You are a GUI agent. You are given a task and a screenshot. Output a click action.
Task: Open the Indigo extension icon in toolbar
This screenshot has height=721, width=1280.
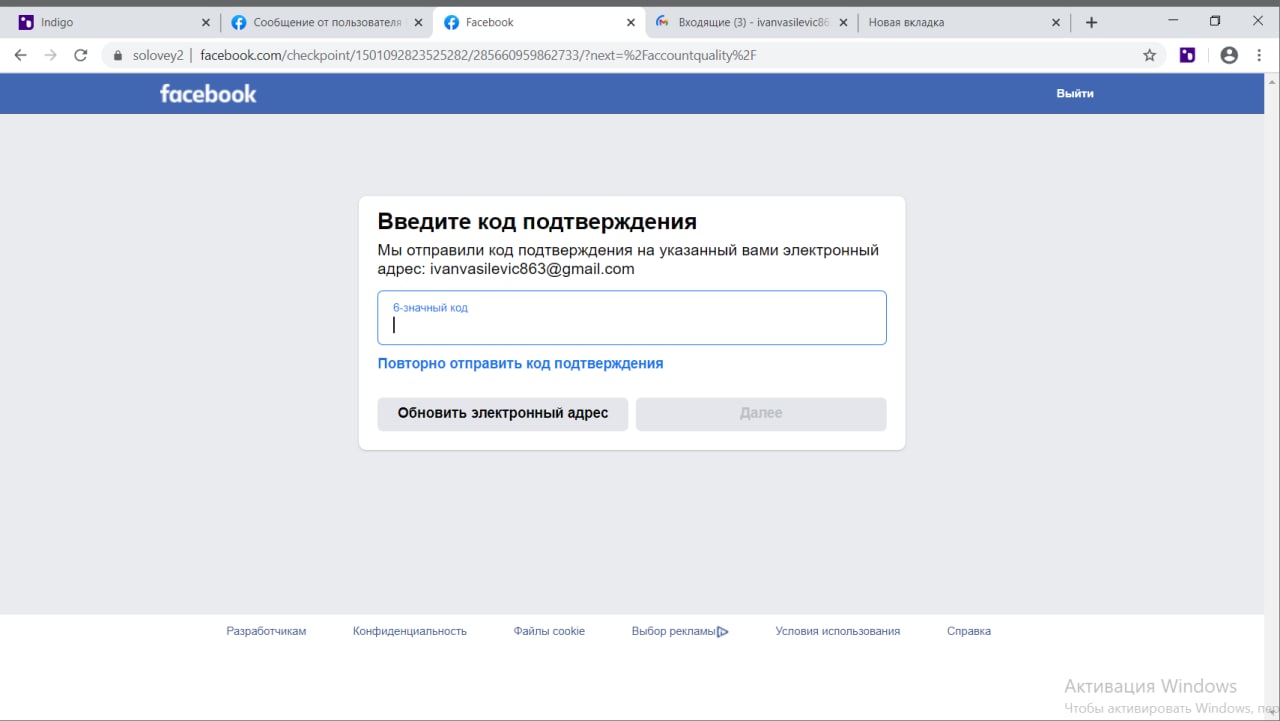(x=1187, y=55)
